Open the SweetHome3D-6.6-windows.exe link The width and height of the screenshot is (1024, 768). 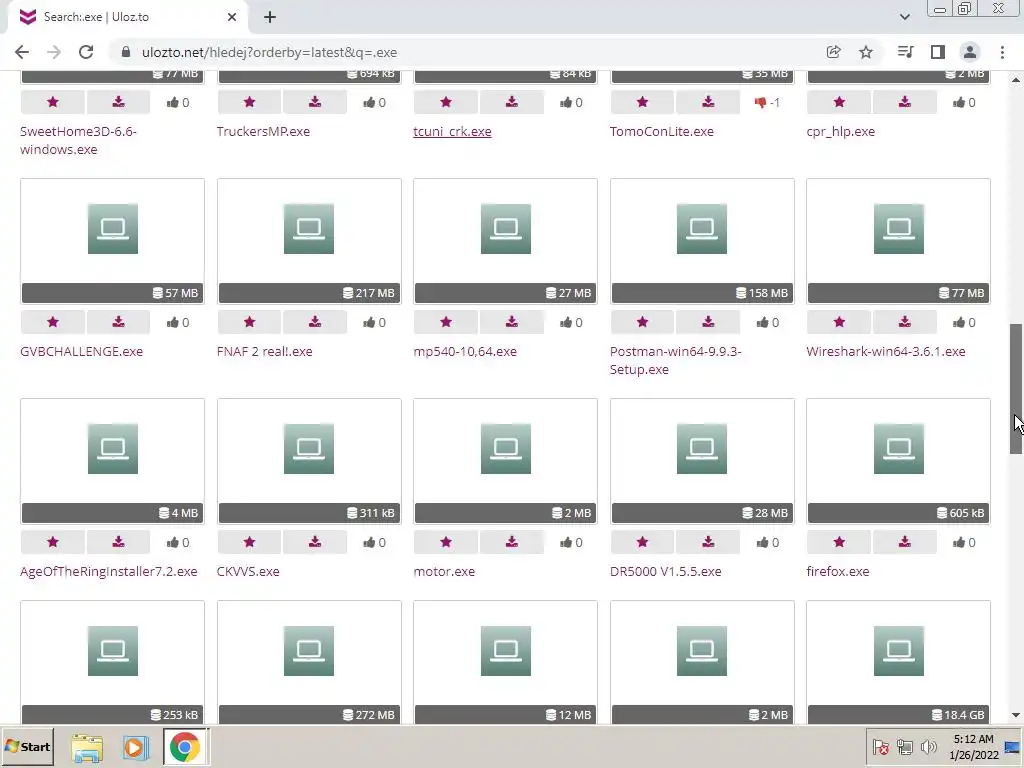pos(78,140)
